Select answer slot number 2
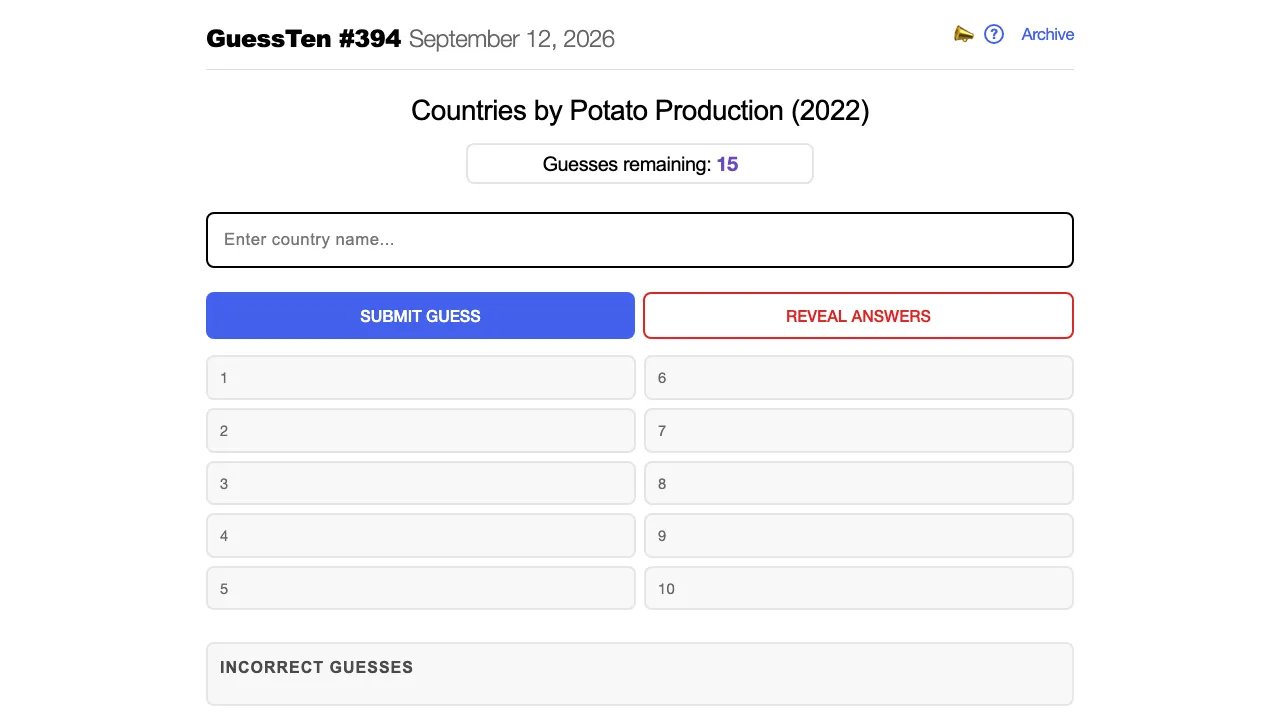Screen dimensions: 1280x720 pyautogui.click(x=421, y=431)
